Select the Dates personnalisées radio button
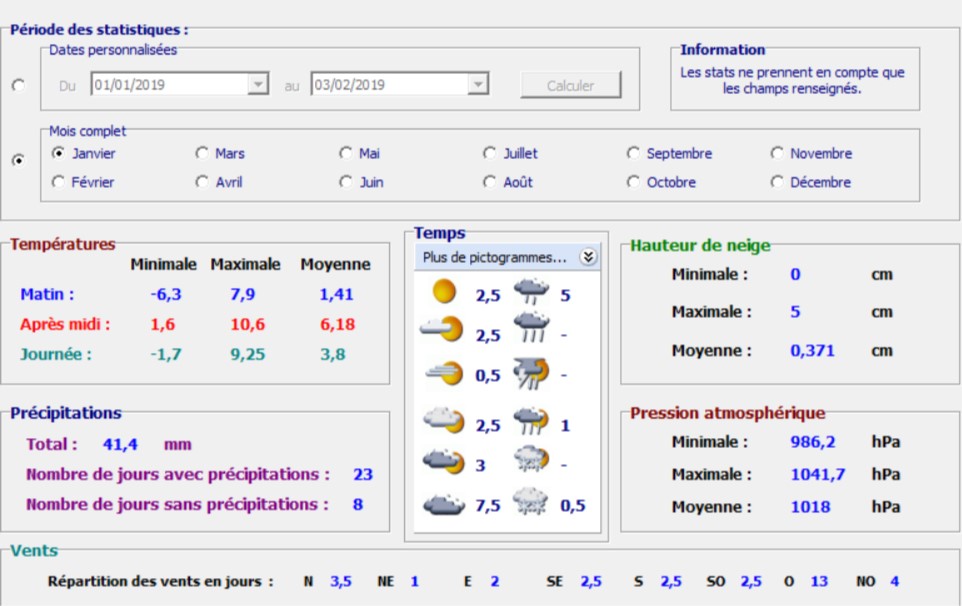 pyautogui.click(x=18, y=85)
